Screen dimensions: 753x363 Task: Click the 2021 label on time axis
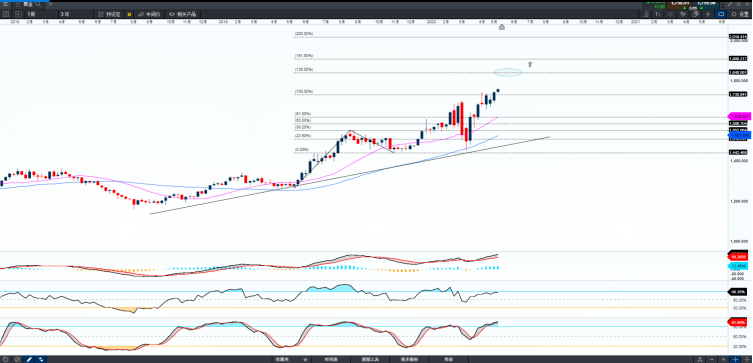pos(635,22)
